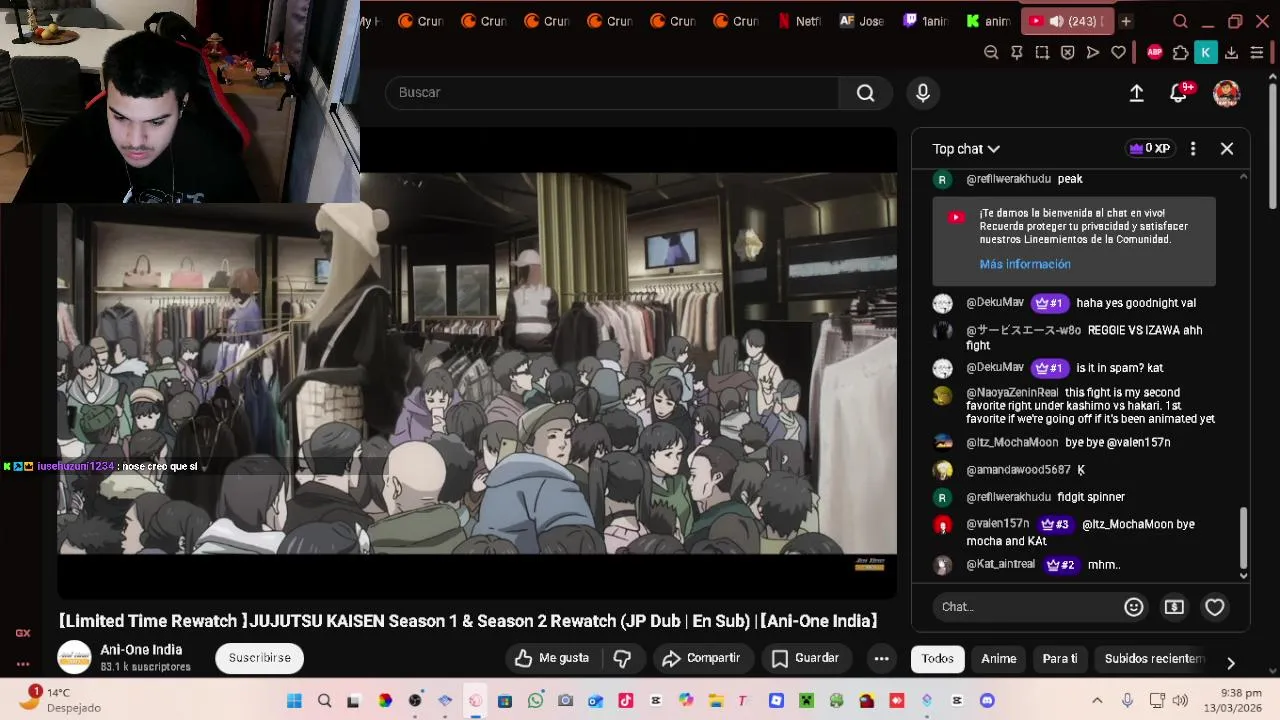Switch to the AF Jose tab
This screenshot has height=720, width=1280.
click(x=862, y=21)
